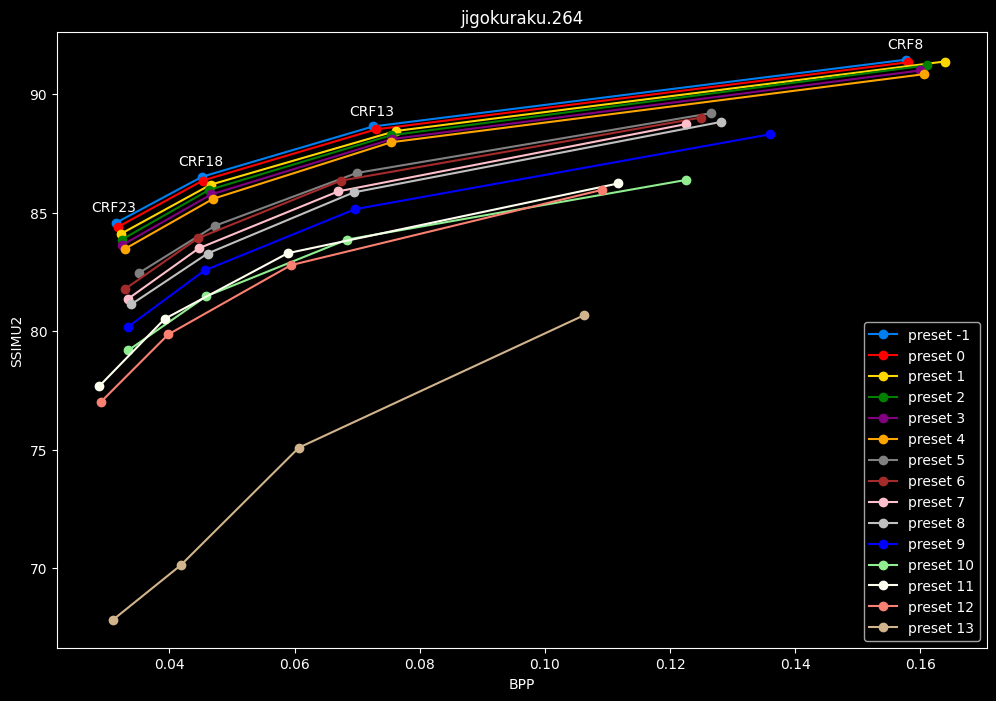Click x-axis tick label 0.12

click(x=670, y=664)
